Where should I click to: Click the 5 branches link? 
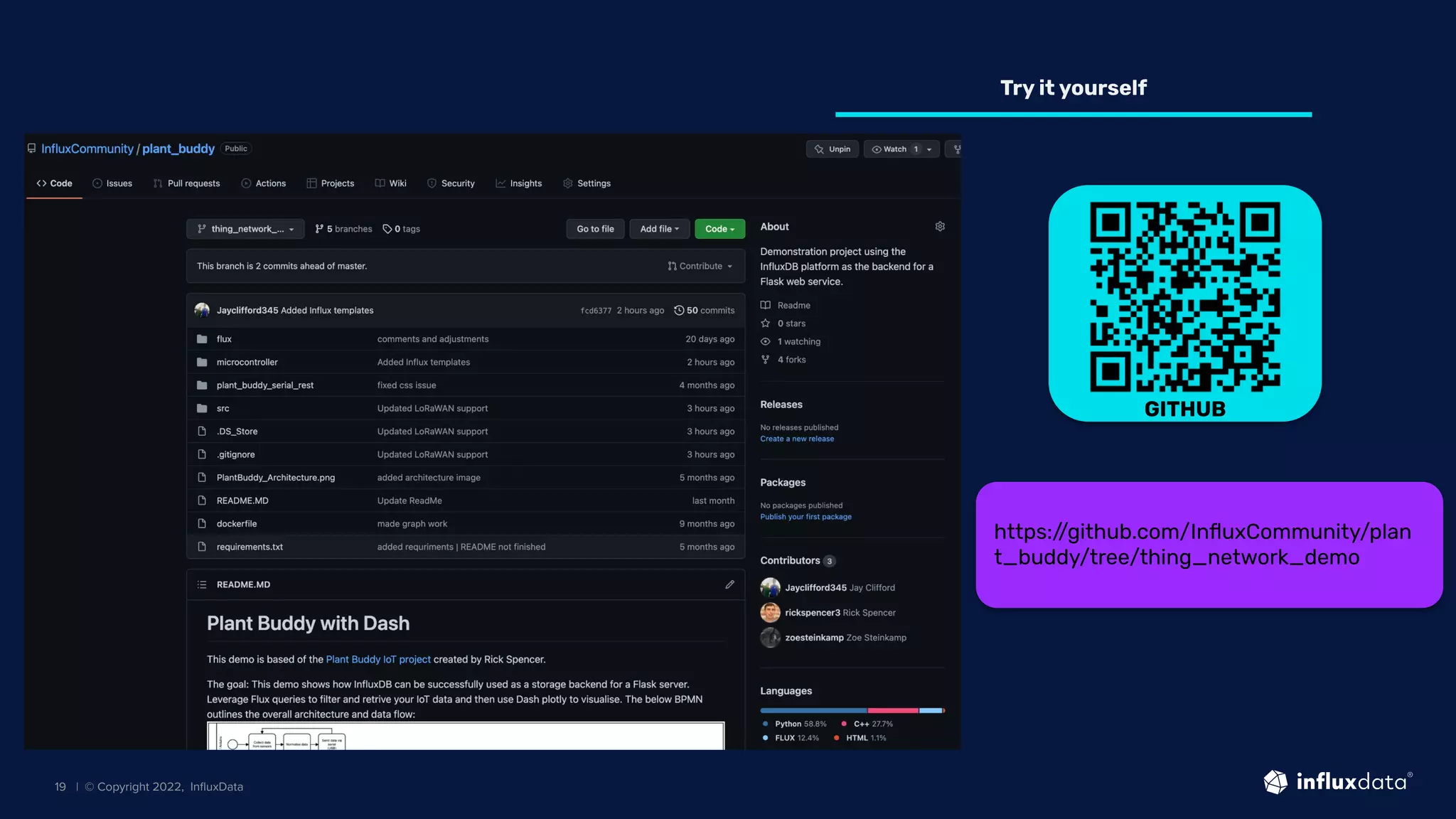click(x=343, y=229)
